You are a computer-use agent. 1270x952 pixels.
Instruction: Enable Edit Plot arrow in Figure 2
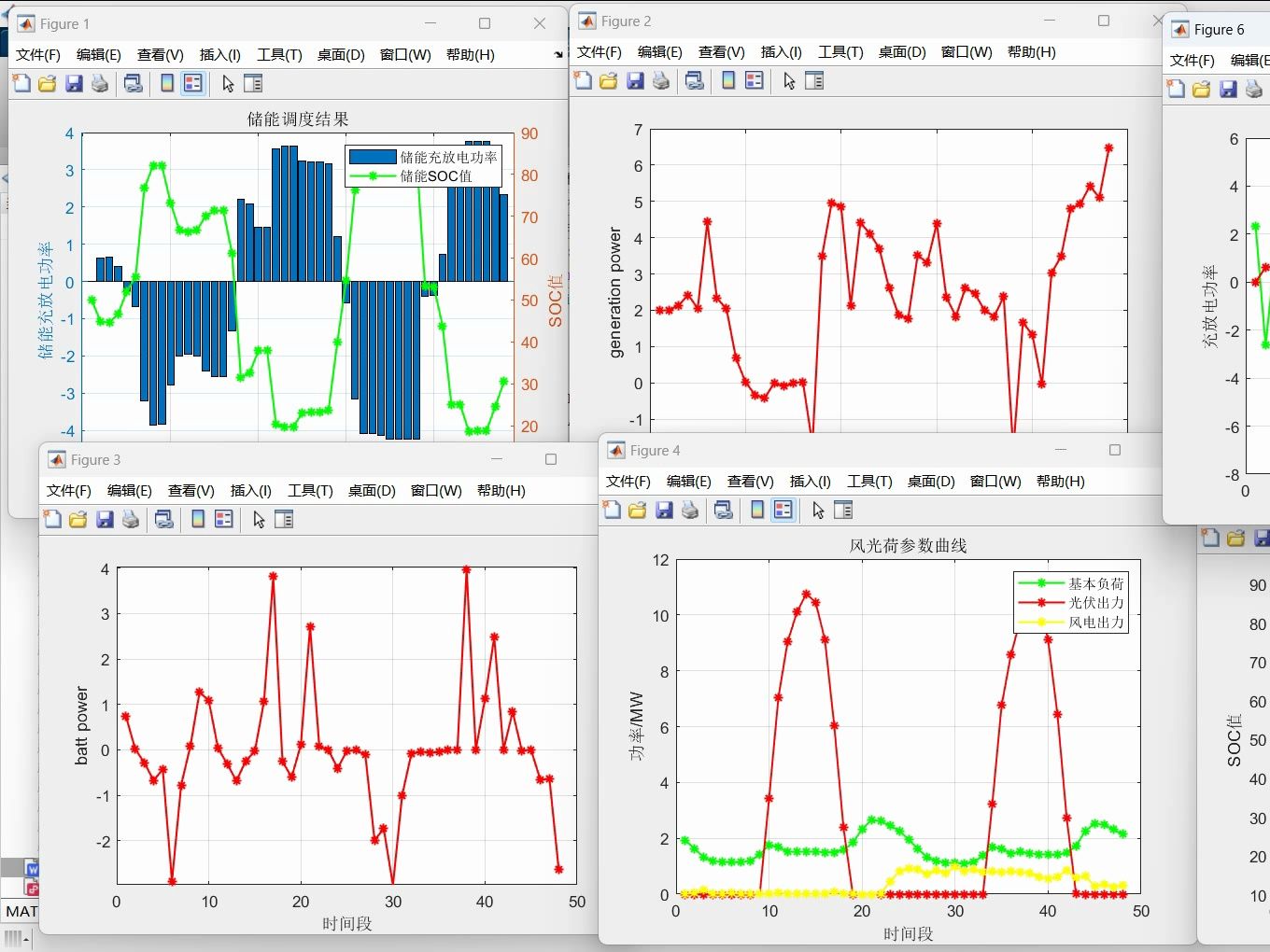click(x=789, y=80)
